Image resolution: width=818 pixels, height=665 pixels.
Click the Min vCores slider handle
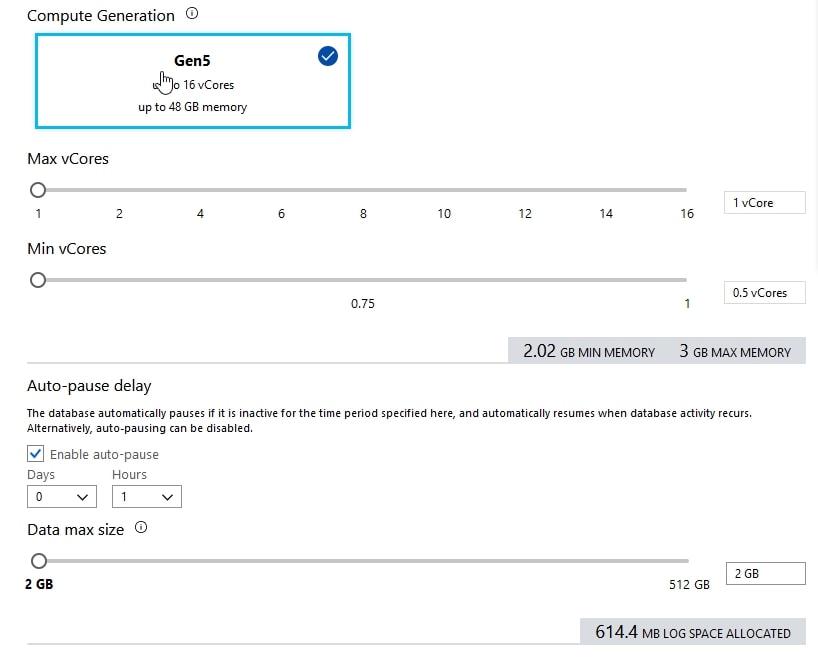coord(38,280)
